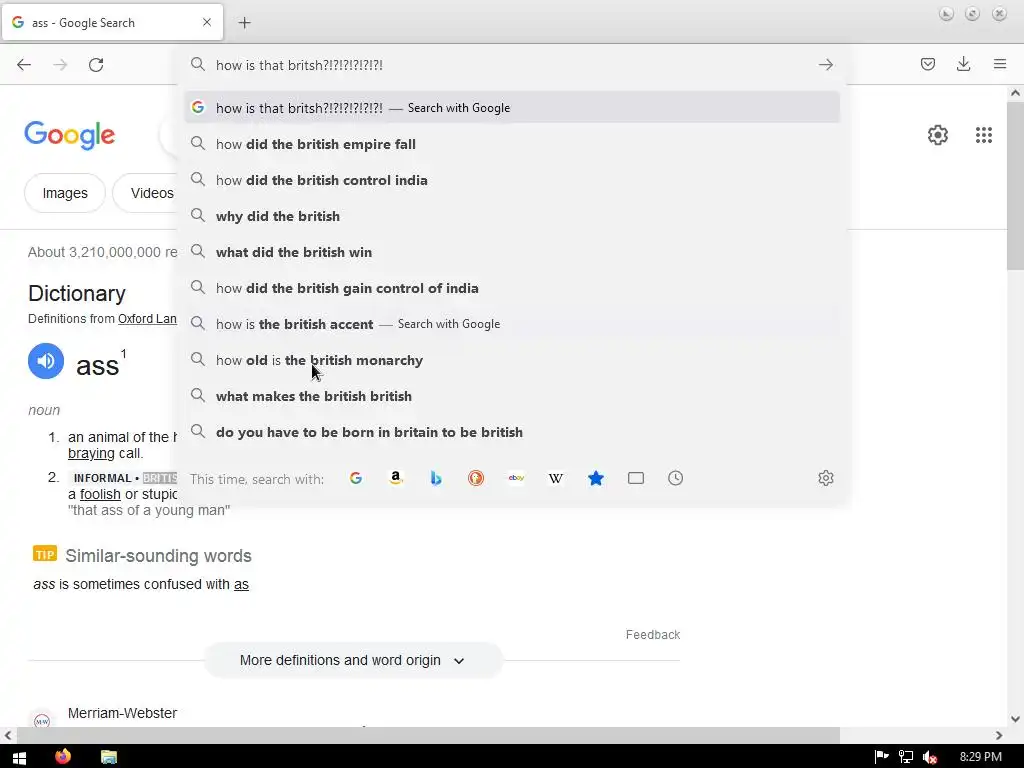
Task: Open the Firefox application menu
Action: [1000, 64]
